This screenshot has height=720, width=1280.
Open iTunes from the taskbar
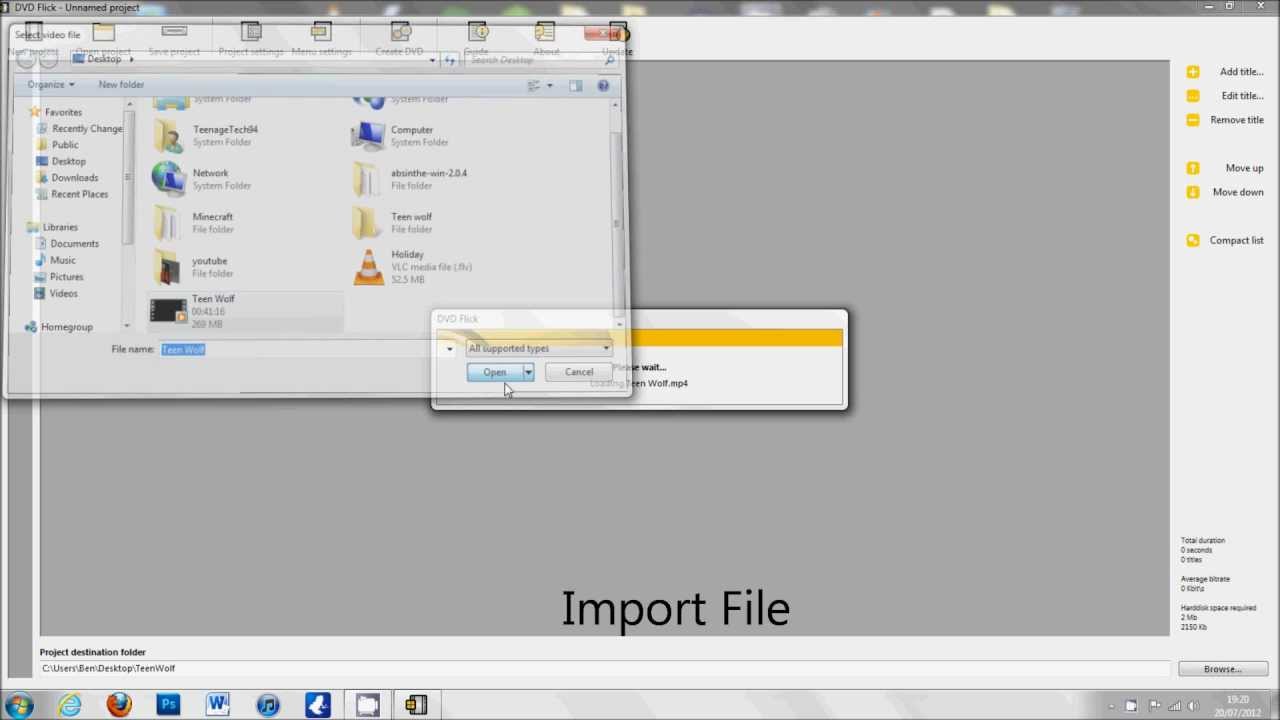coord(268,705)
